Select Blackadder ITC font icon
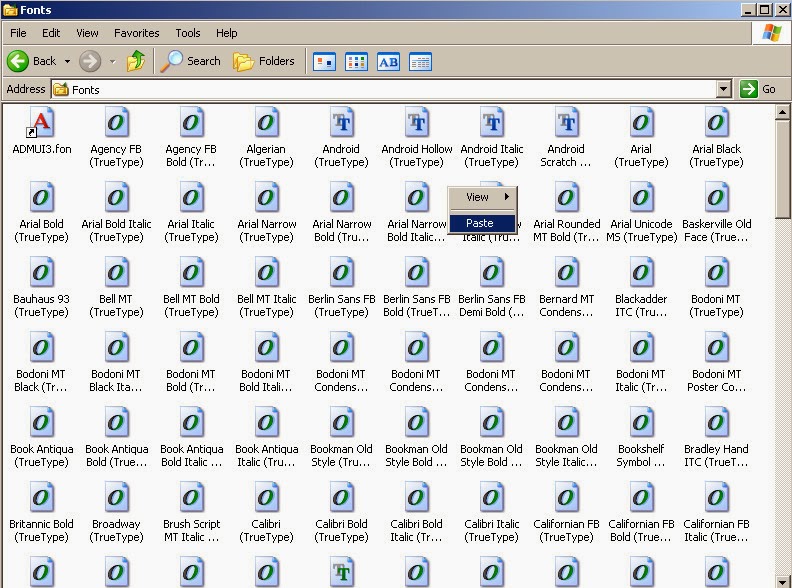The height and width of the screenshot is (588, 792). coord(641,287)
